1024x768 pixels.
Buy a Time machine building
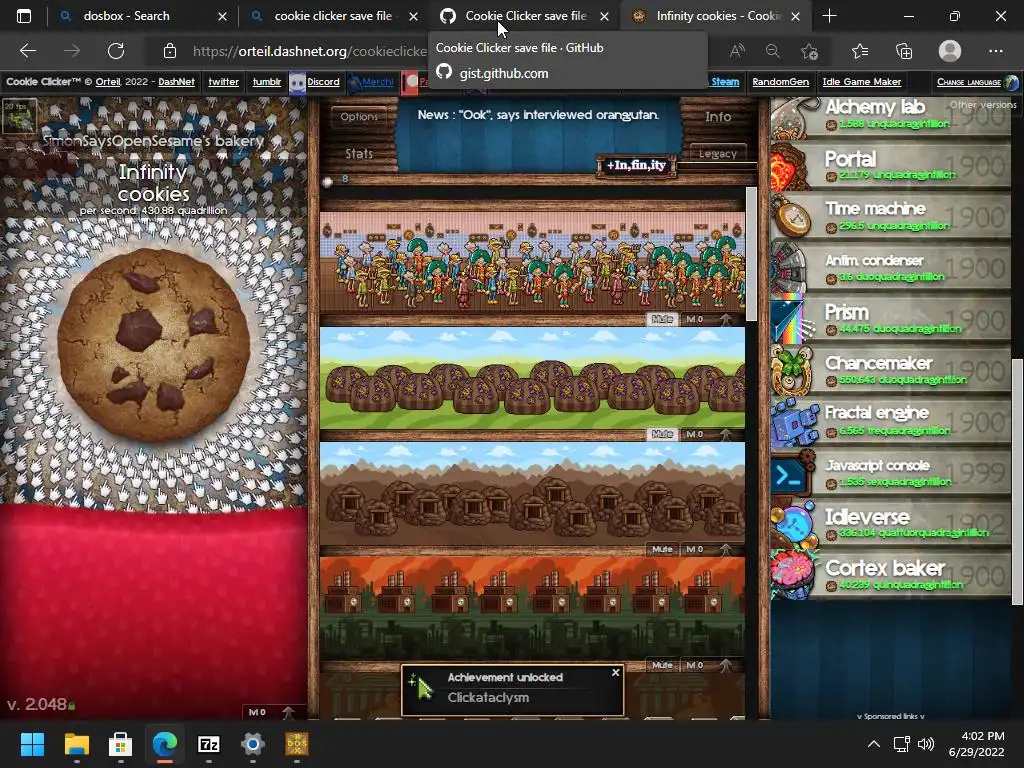[x=890, y=217]
